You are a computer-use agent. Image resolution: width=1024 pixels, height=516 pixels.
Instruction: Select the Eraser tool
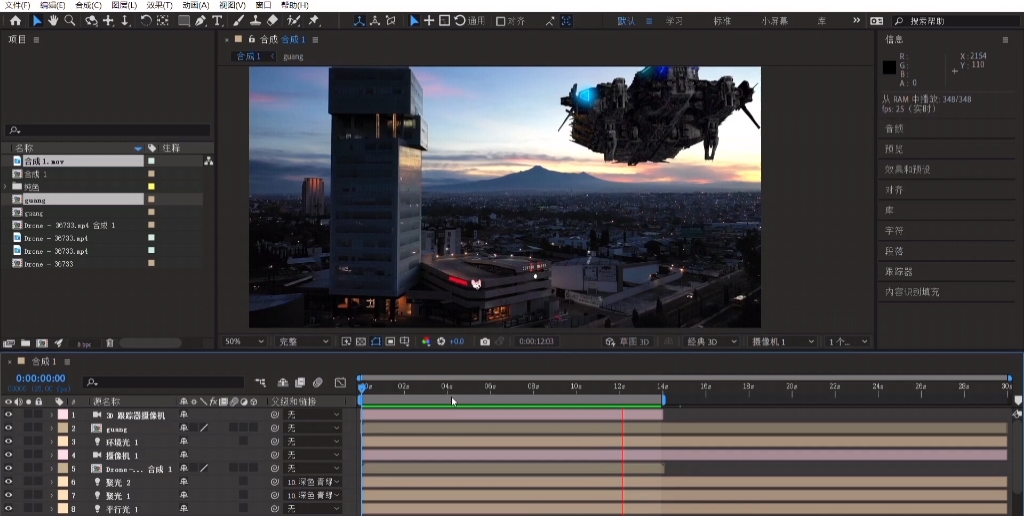272,20
